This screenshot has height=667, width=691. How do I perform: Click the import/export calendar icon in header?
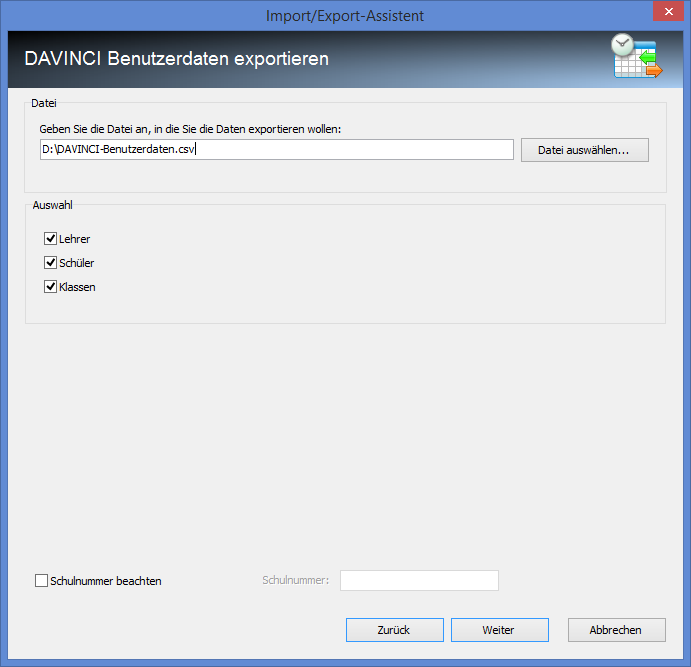click(x=637, y=56)
